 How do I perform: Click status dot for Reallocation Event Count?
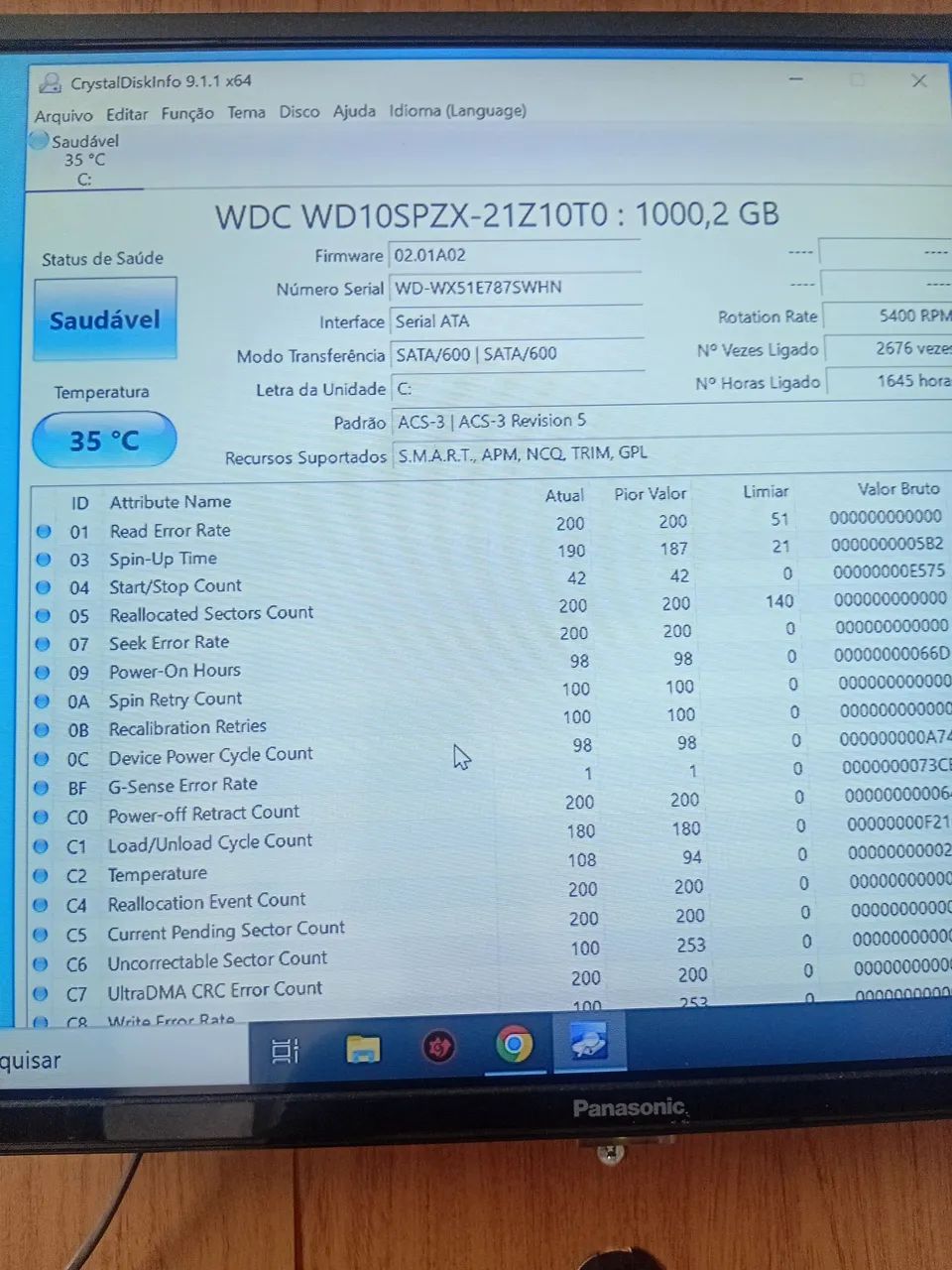pos(41,905)
